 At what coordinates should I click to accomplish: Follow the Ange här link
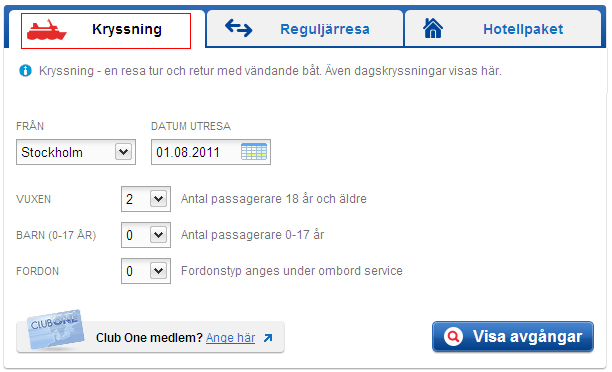[x=231, y=338]
